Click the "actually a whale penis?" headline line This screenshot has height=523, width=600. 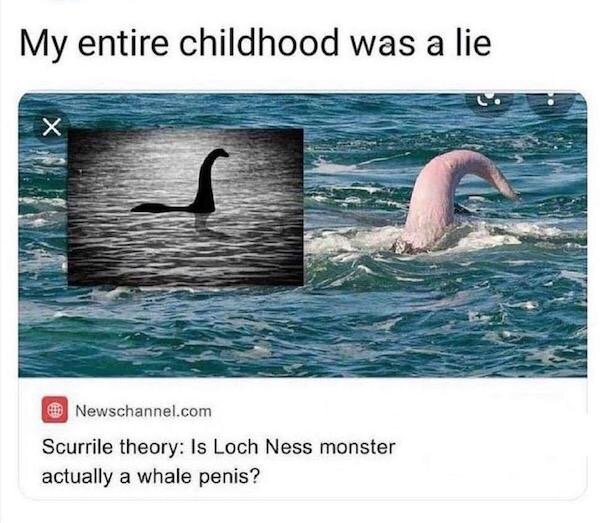[x=150, y=477]
